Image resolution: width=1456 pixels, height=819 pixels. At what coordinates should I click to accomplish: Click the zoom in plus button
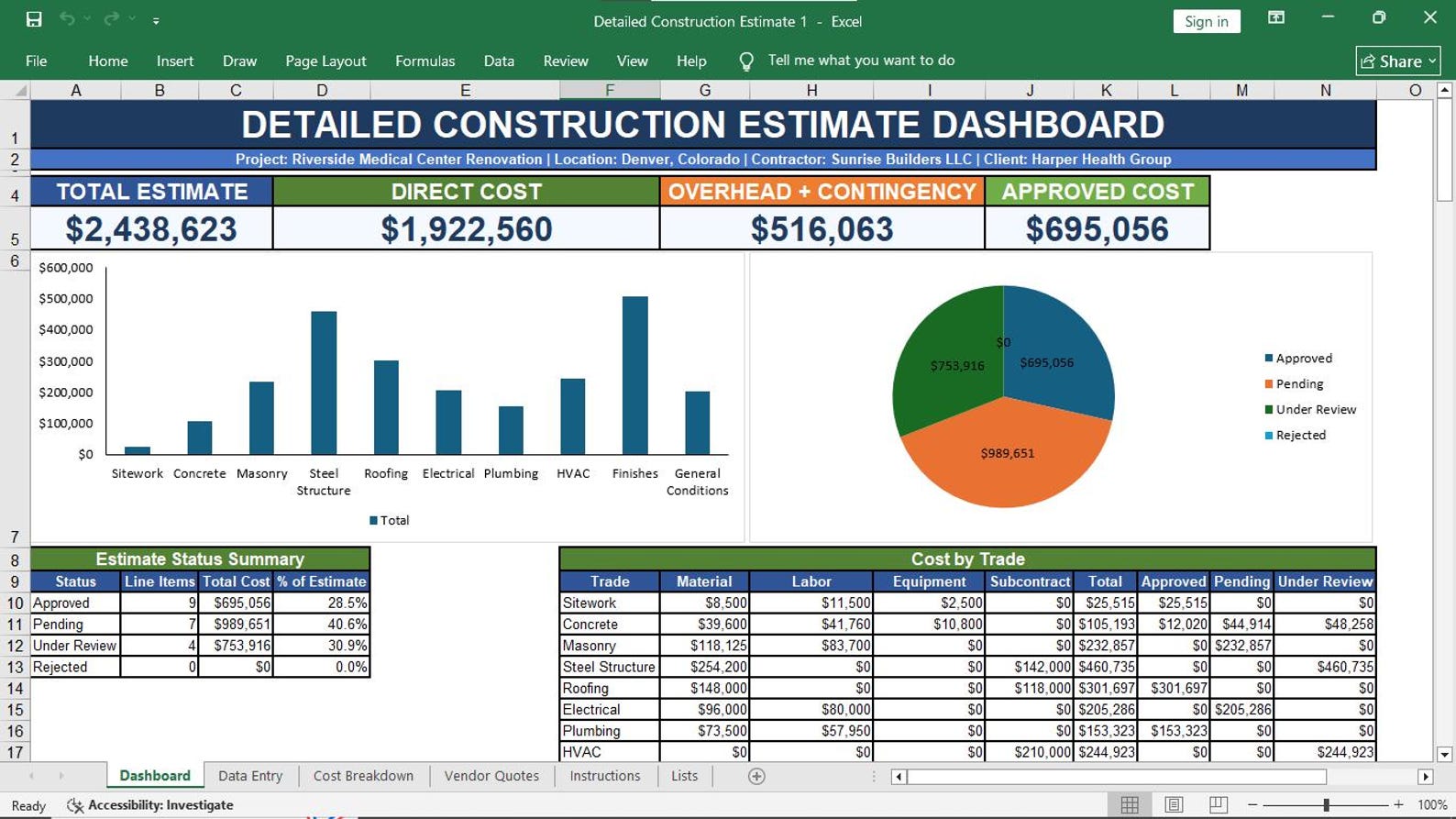click(1398, 805)
